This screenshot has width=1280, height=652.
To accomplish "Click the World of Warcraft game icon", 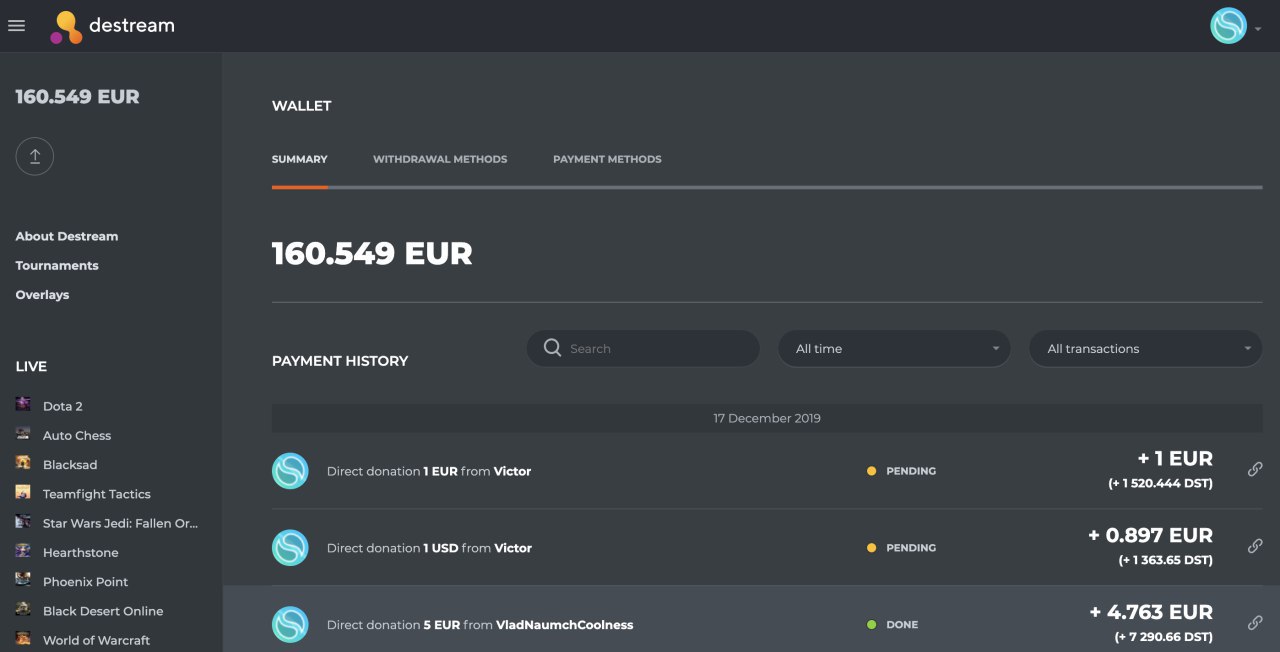I will point(23,639).
